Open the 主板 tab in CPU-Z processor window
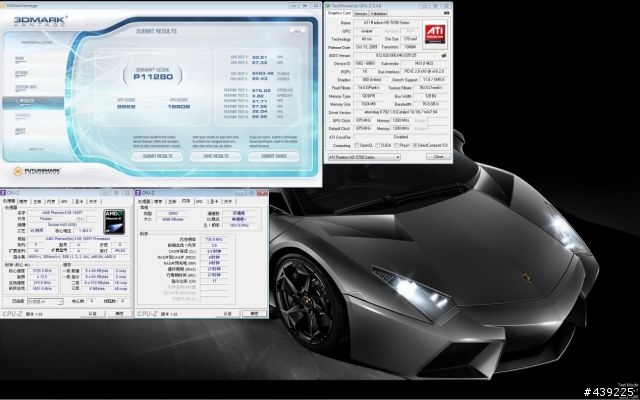The width and height of the screenshot is (640, 400). (x=37, y=202)
